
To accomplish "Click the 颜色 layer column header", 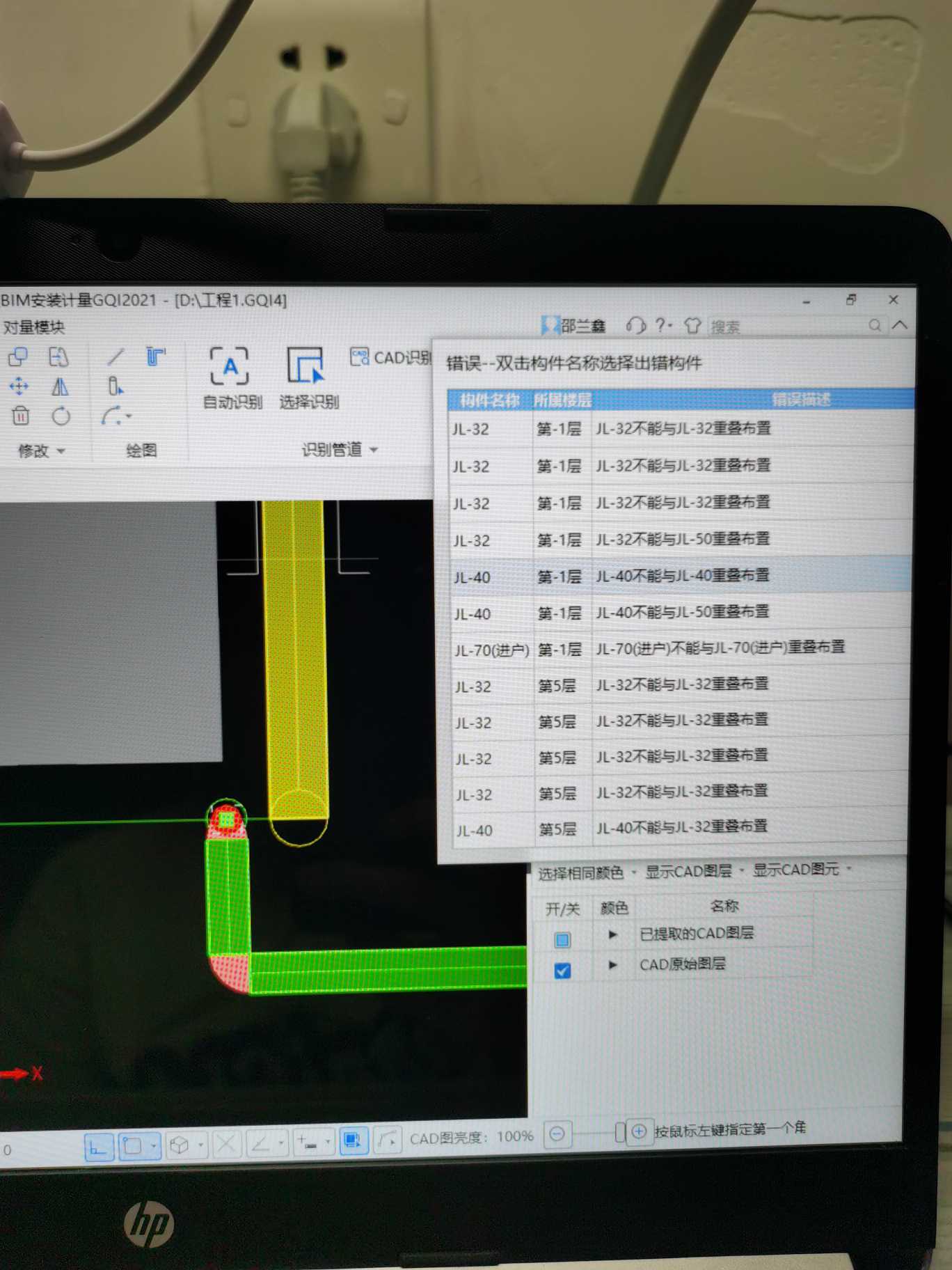I will pos(614,907).
